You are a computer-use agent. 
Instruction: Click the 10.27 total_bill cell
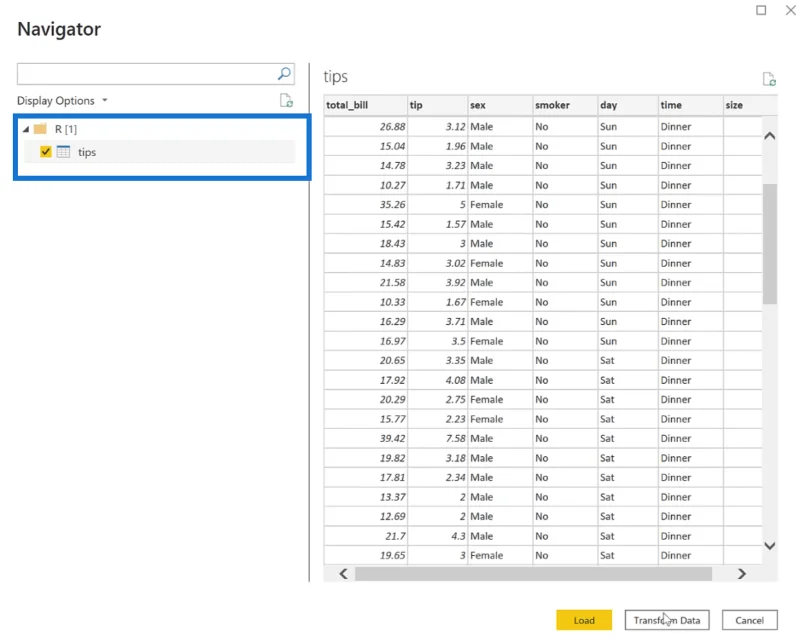[365, 185]
